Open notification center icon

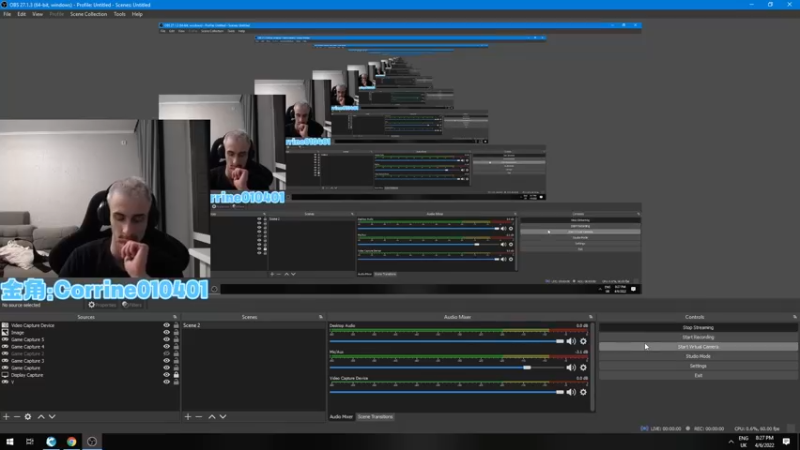coord(786,441)
